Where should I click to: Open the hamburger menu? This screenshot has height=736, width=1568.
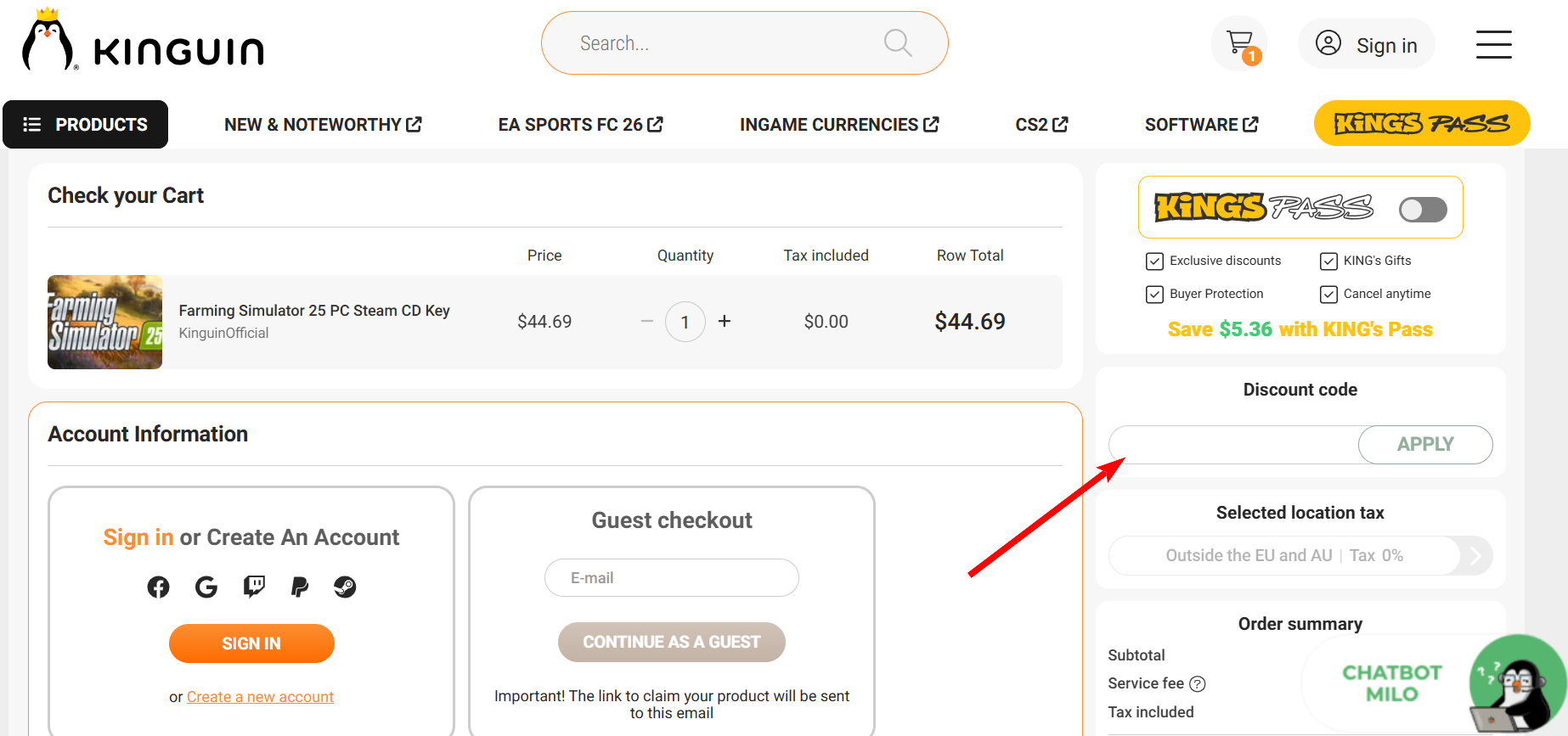click(x=1493, y=44)
